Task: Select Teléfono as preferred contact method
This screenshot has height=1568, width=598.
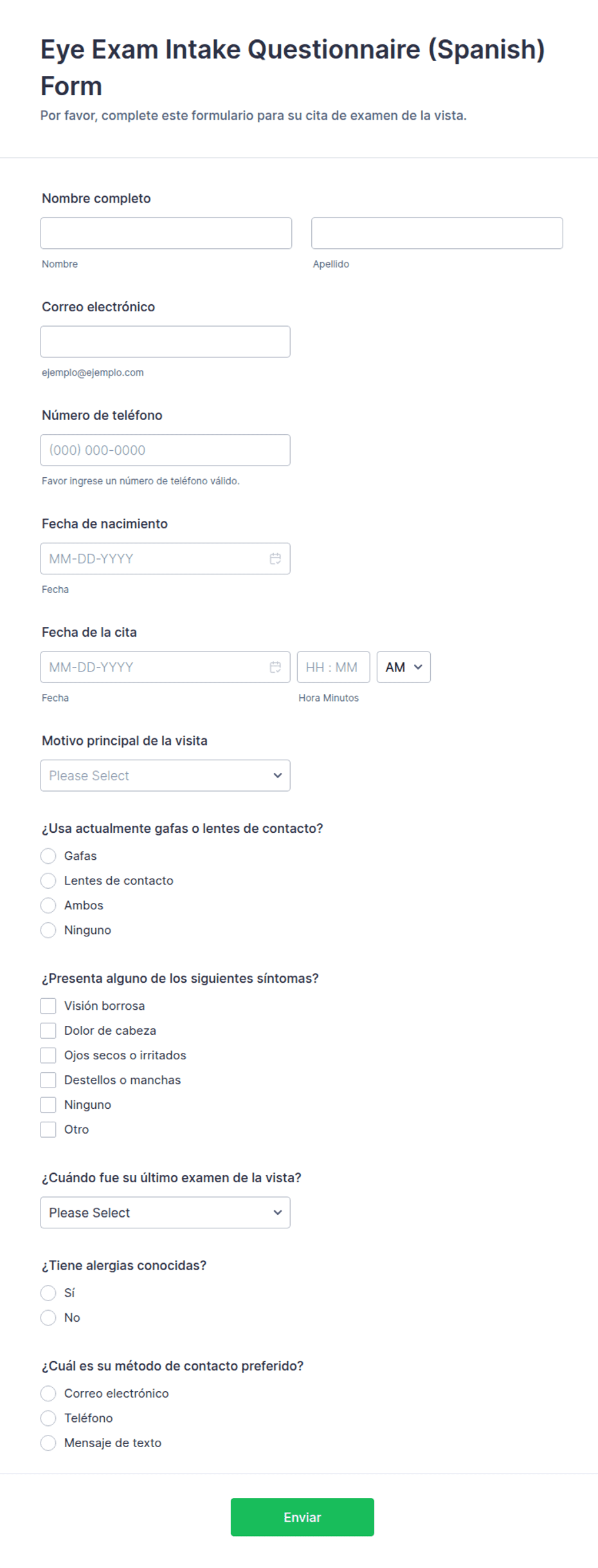Action: (x=48, y=1418)
